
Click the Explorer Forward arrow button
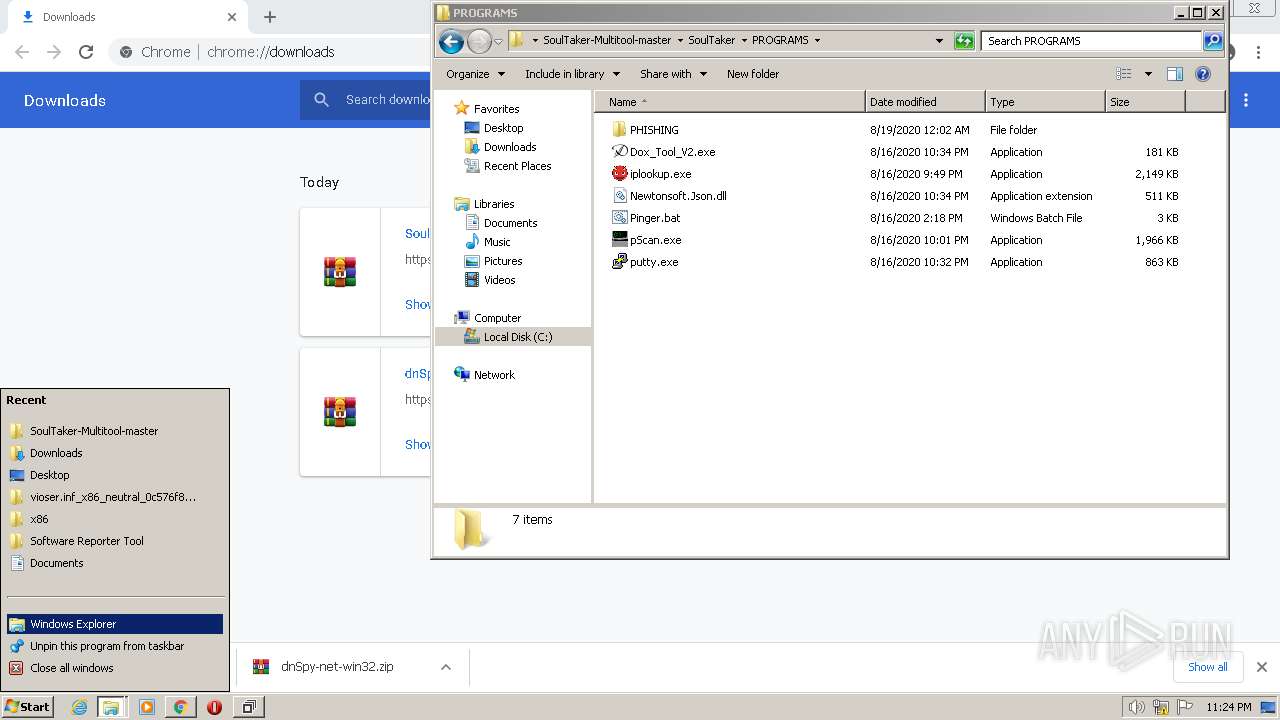coord(479,41)
